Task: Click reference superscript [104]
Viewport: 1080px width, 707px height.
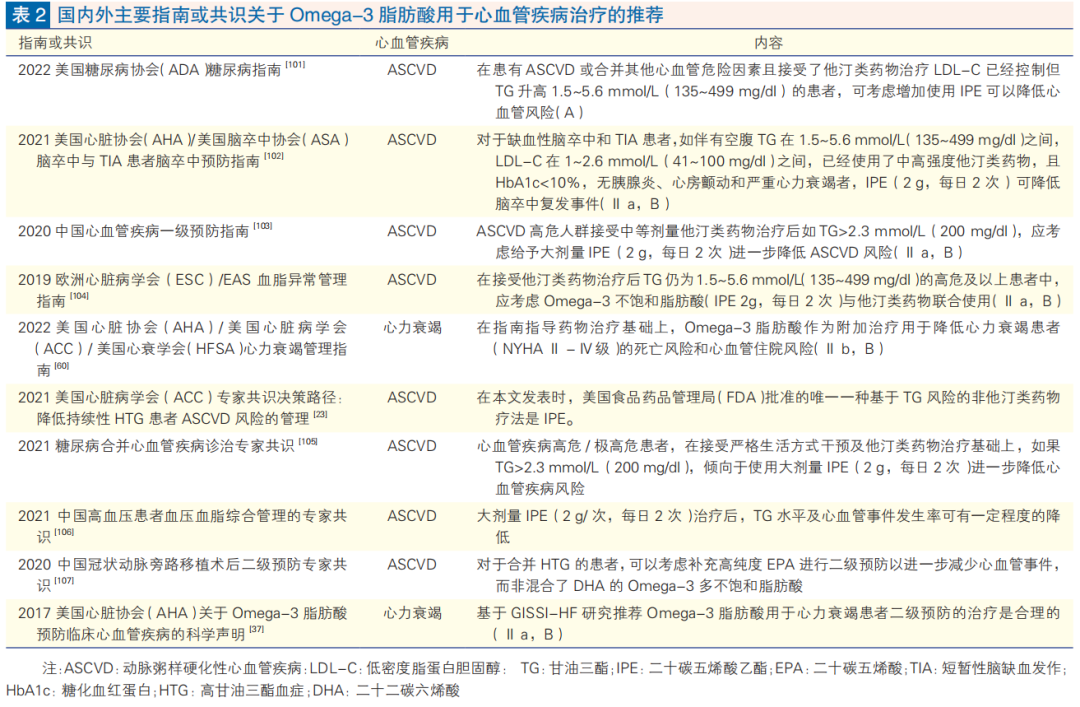Action: click(x=79, y=296)
